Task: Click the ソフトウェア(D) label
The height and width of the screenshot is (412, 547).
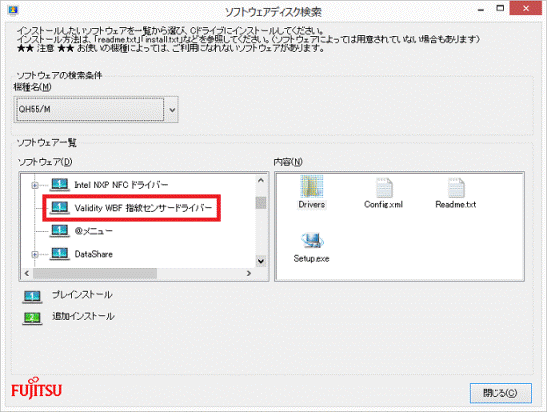Action: (x=45, y=162)
